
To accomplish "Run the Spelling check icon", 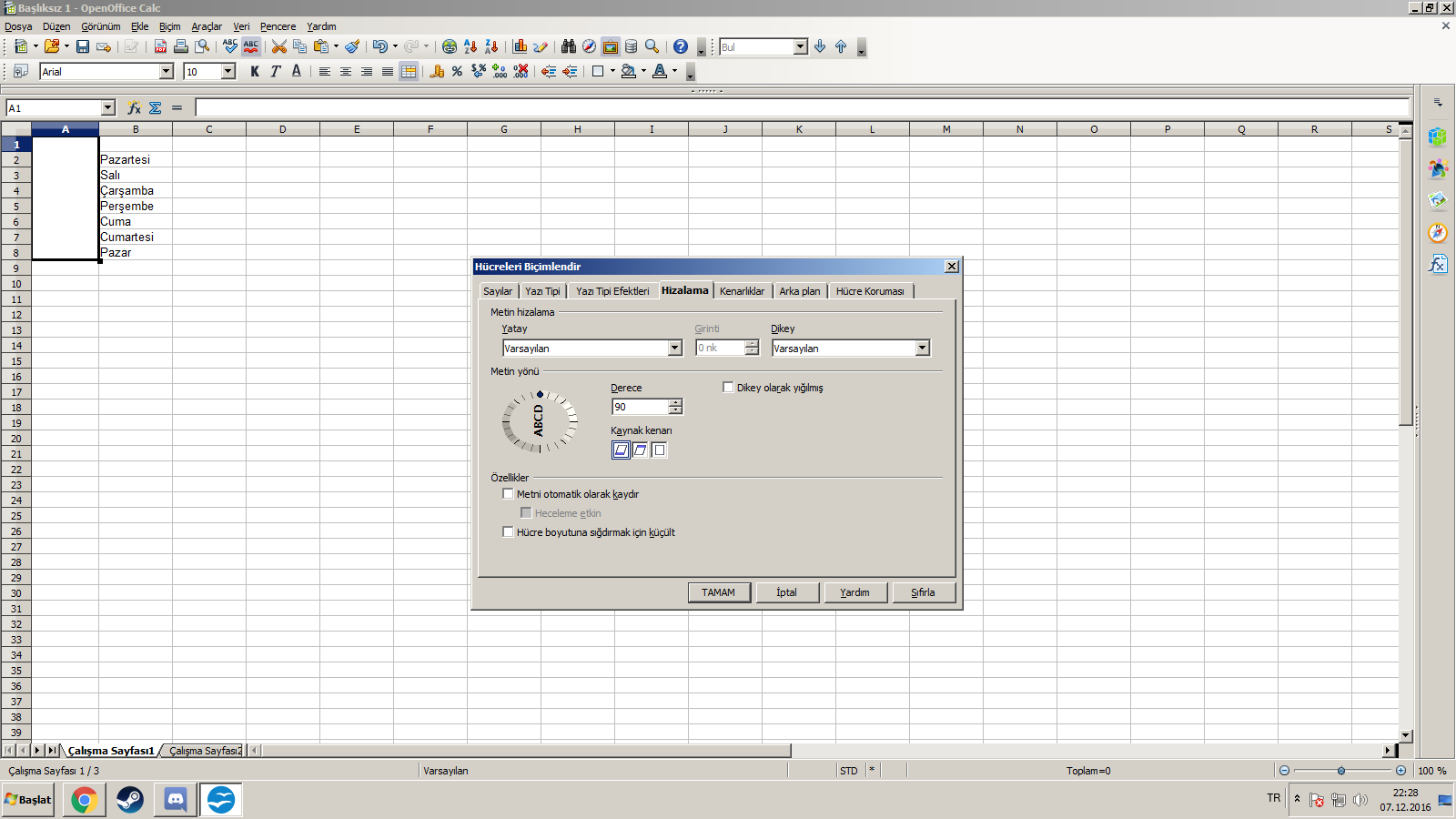I will pos(230,46).
